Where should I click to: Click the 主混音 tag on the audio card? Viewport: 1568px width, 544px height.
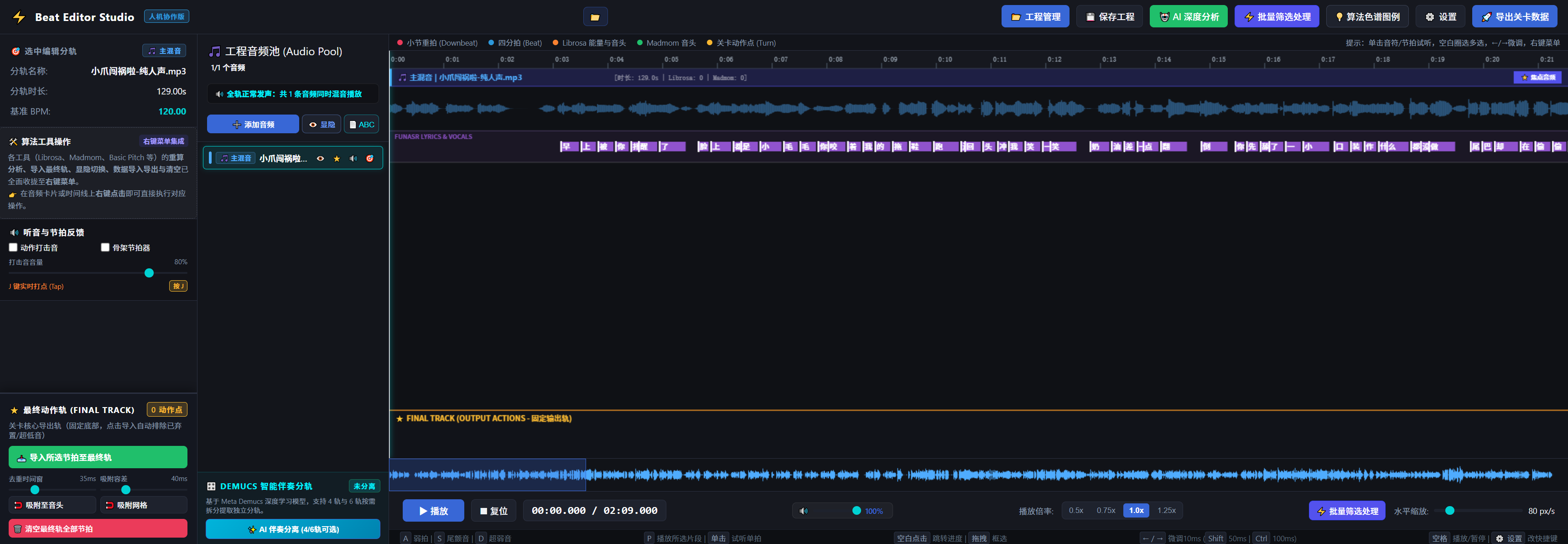coord(236,158)
